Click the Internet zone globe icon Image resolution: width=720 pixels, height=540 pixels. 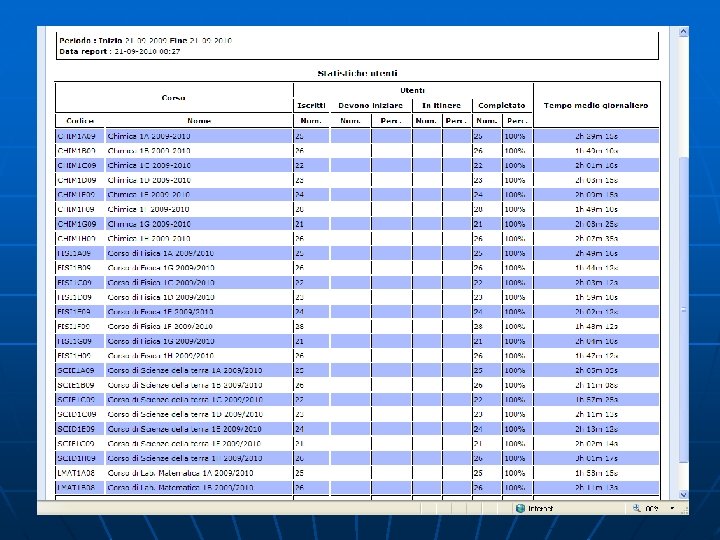tap(521, 508)
